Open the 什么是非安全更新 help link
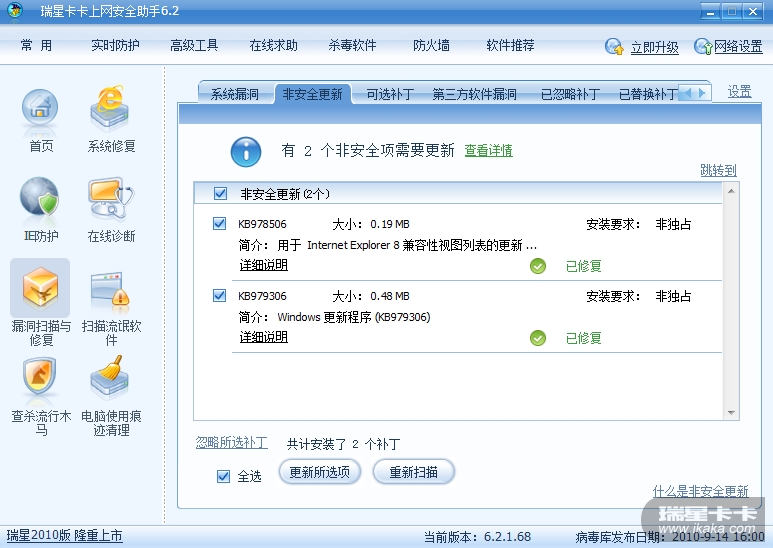 pos(701,491)
